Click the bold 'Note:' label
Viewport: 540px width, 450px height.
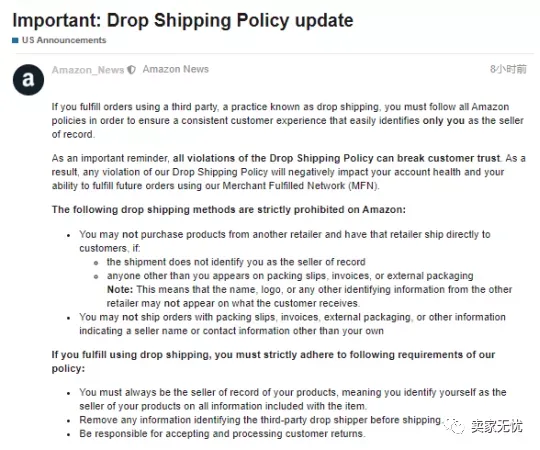[x=120, y=290]
